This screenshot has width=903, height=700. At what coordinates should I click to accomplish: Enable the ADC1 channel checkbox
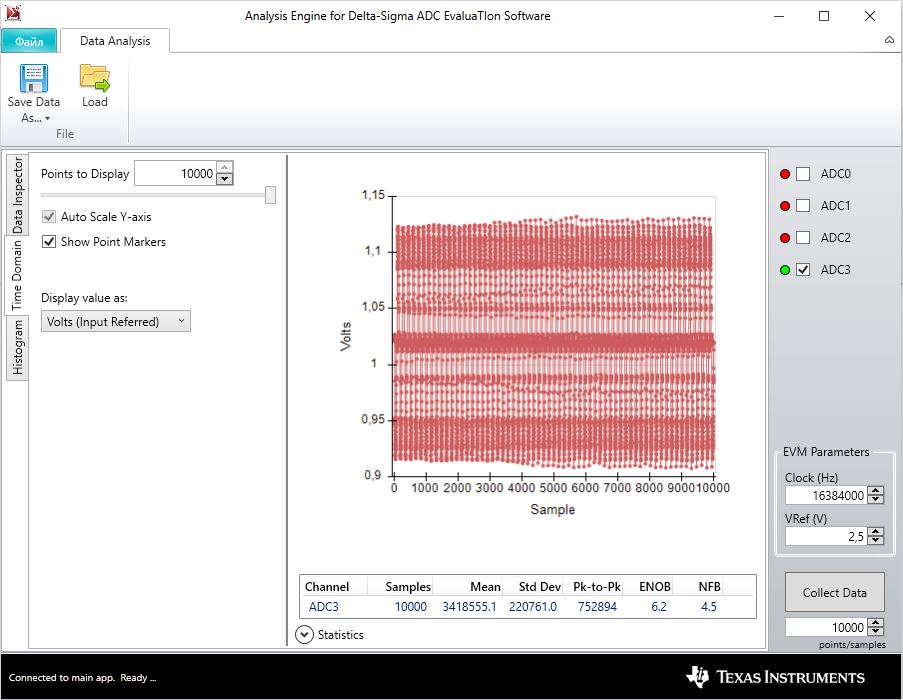click(803, 206)
